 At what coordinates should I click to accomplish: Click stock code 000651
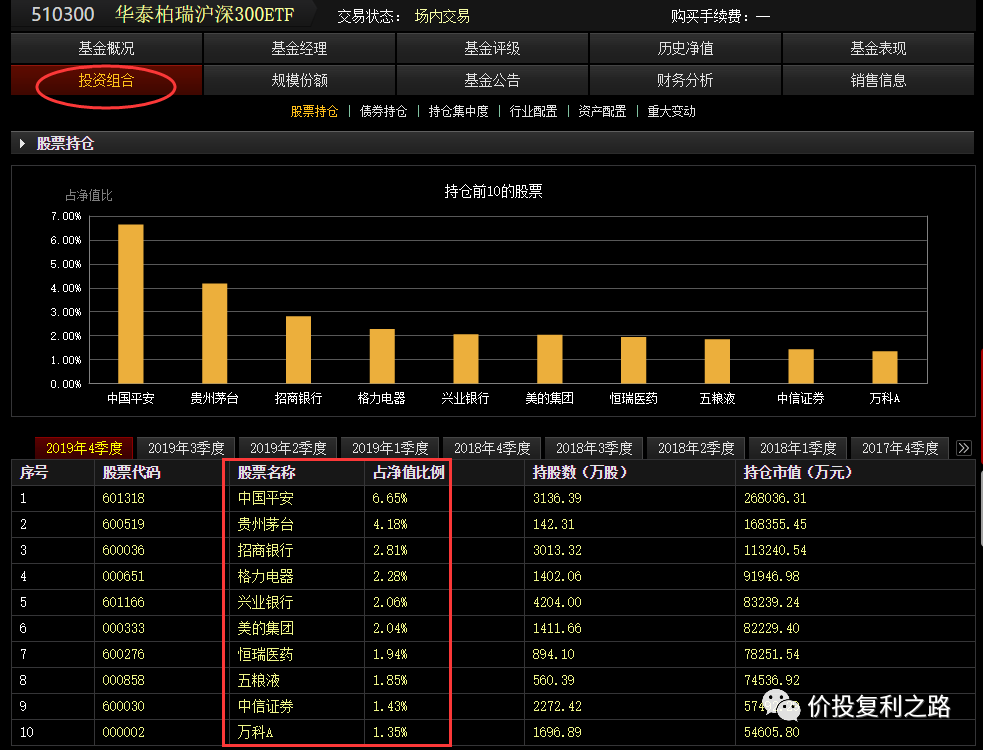click(x=124, y=576)
